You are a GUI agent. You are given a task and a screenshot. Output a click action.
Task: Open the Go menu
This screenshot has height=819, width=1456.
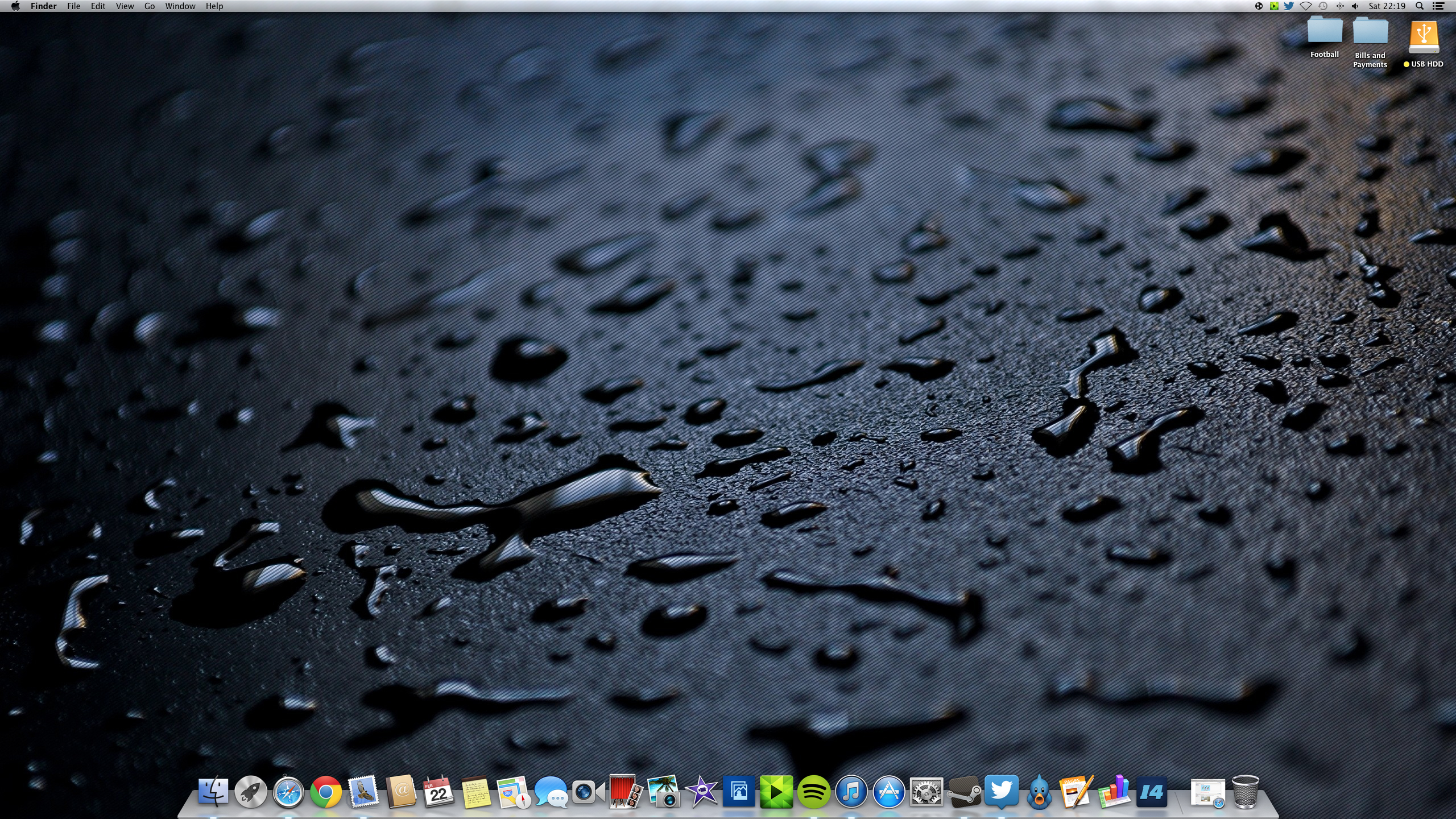coord(150,6)
